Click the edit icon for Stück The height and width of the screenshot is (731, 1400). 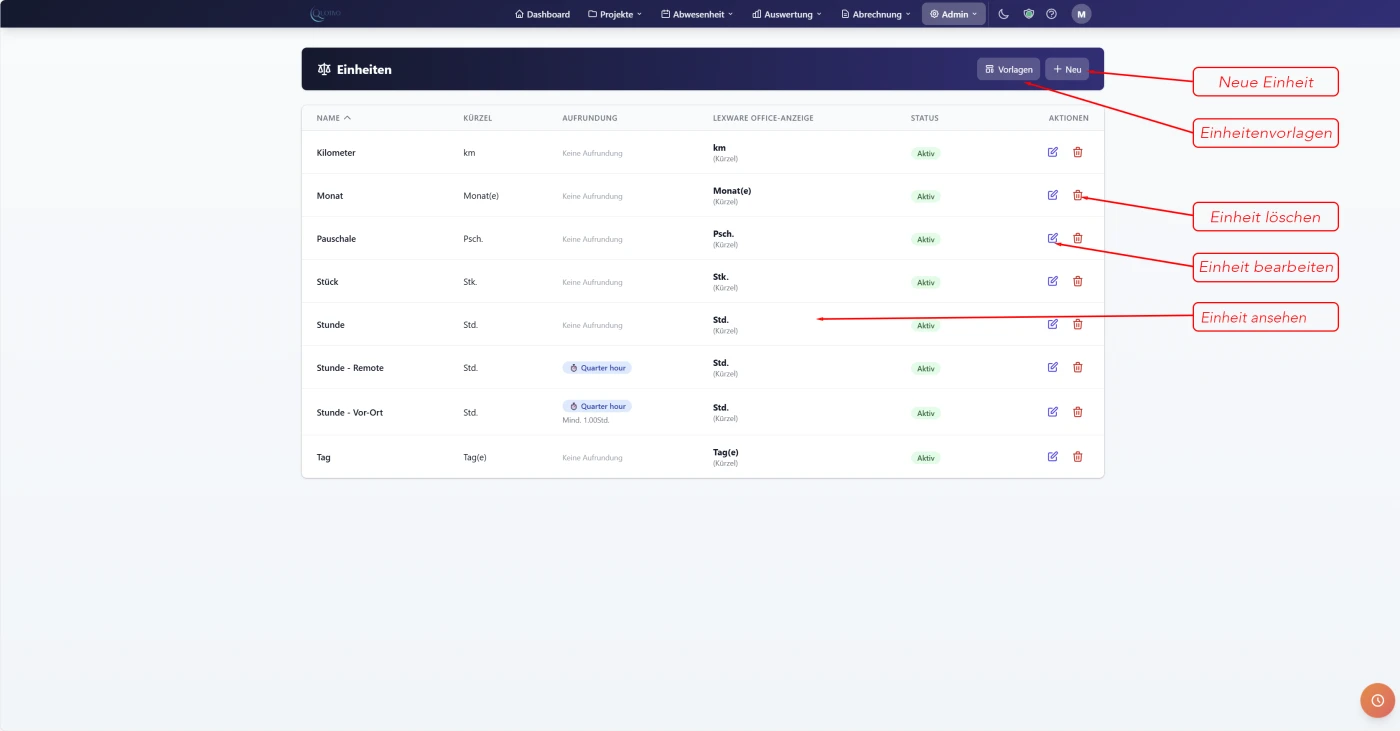point(1052,281)
